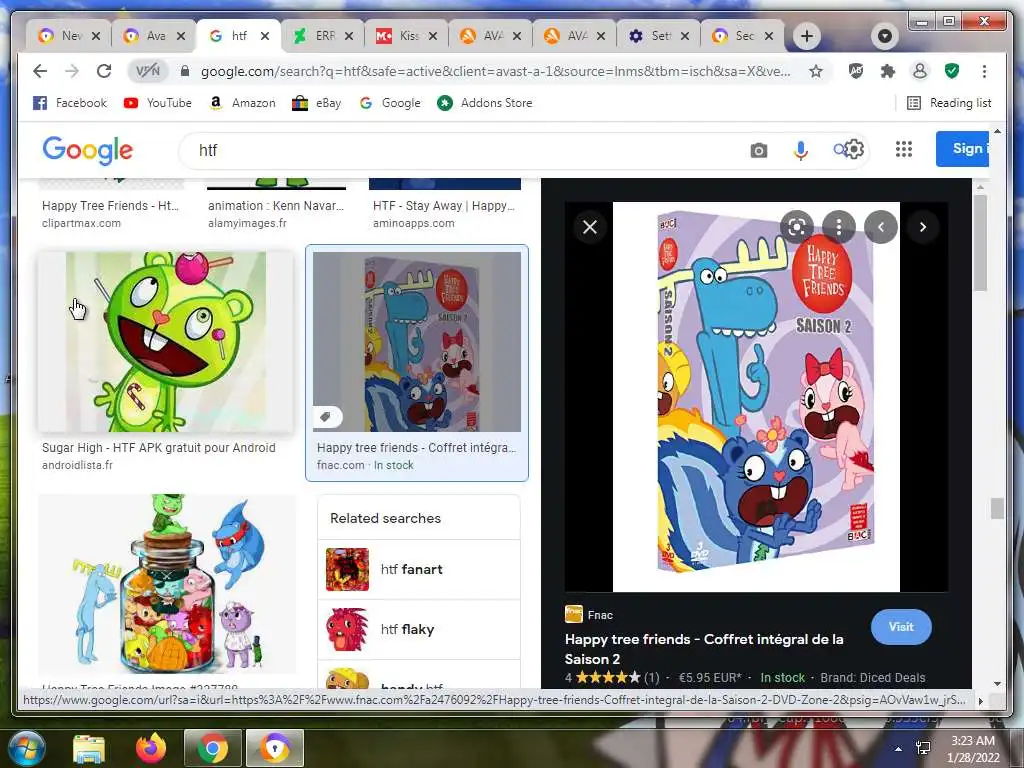Image resolution: width=1024 pixels, height=768 pixels.
Task: Open the extensions puzzle piece menu
Action: coord(888,71)
